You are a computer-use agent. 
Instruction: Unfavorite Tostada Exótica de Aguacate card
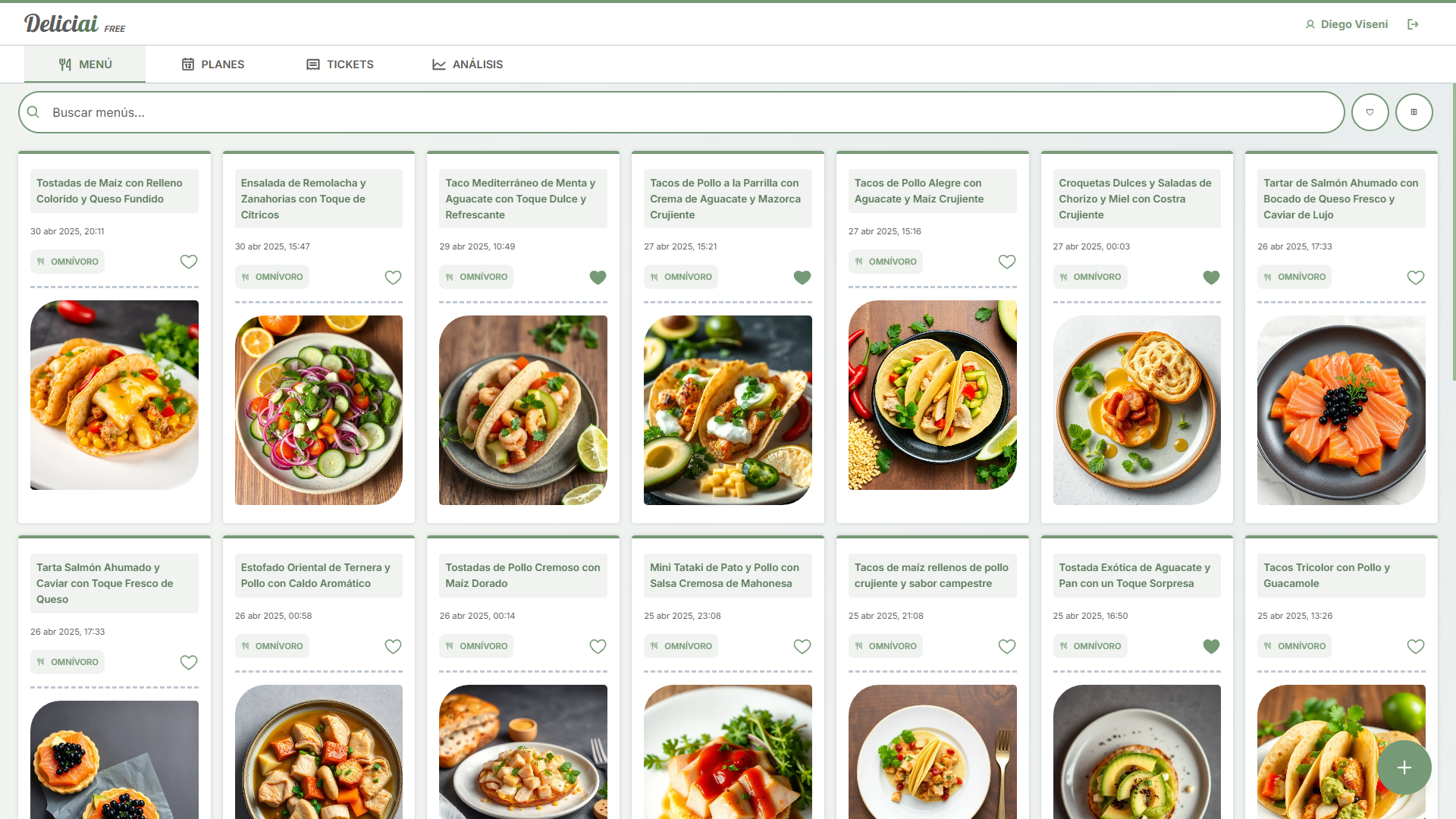tap(1211, 647)
